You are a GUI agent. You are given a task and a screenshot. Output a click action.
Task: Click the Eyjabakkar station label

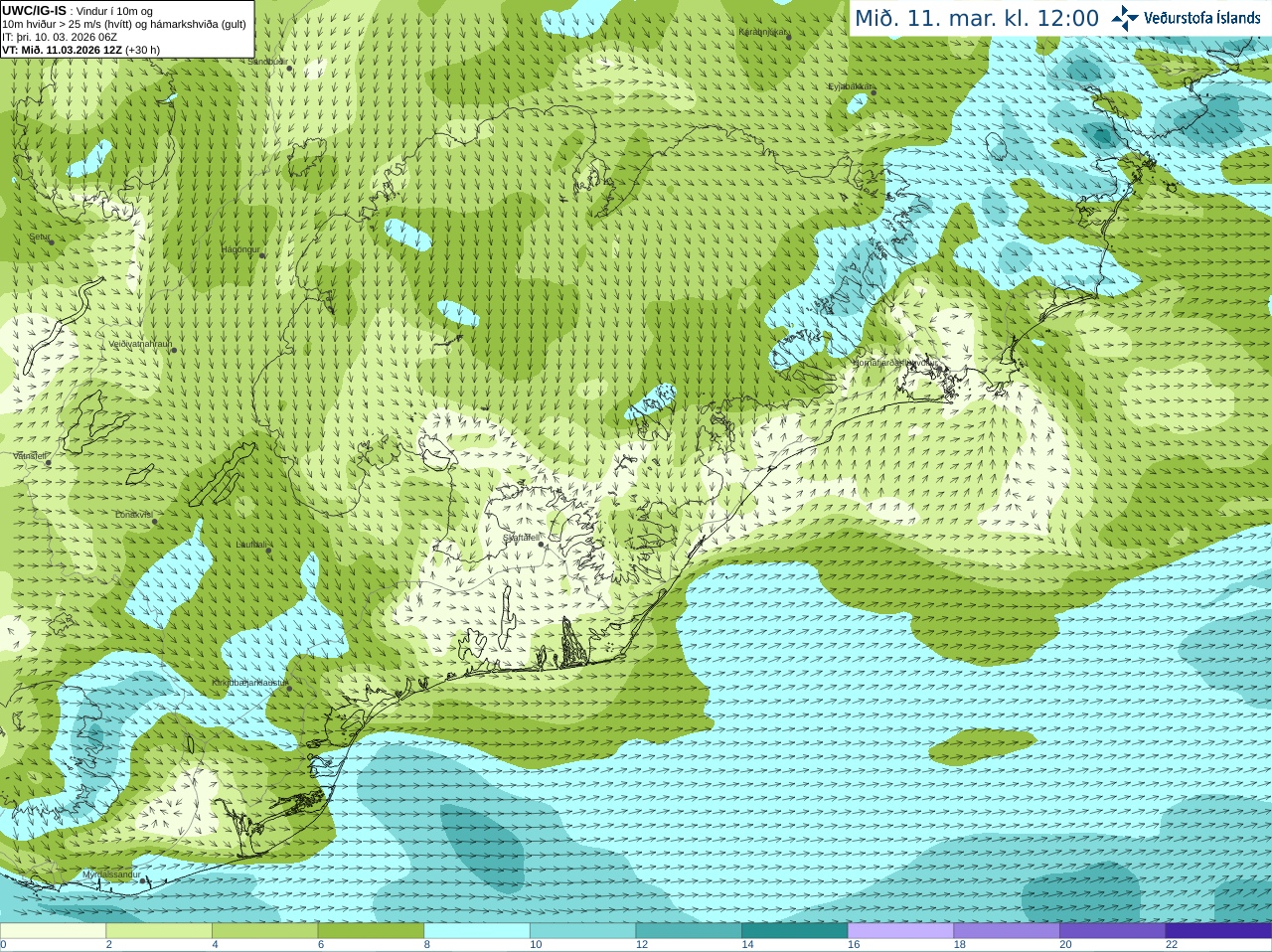point(850,86)
